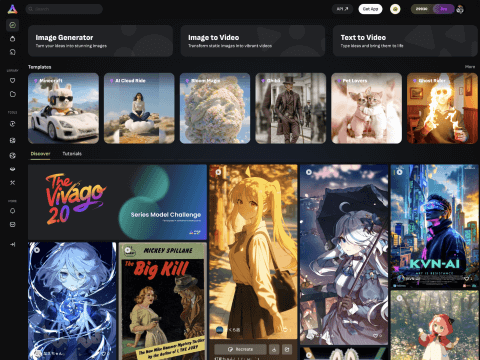
Task: Collapse the sidebar with the arrow icon
Action: tap(12, 244)
